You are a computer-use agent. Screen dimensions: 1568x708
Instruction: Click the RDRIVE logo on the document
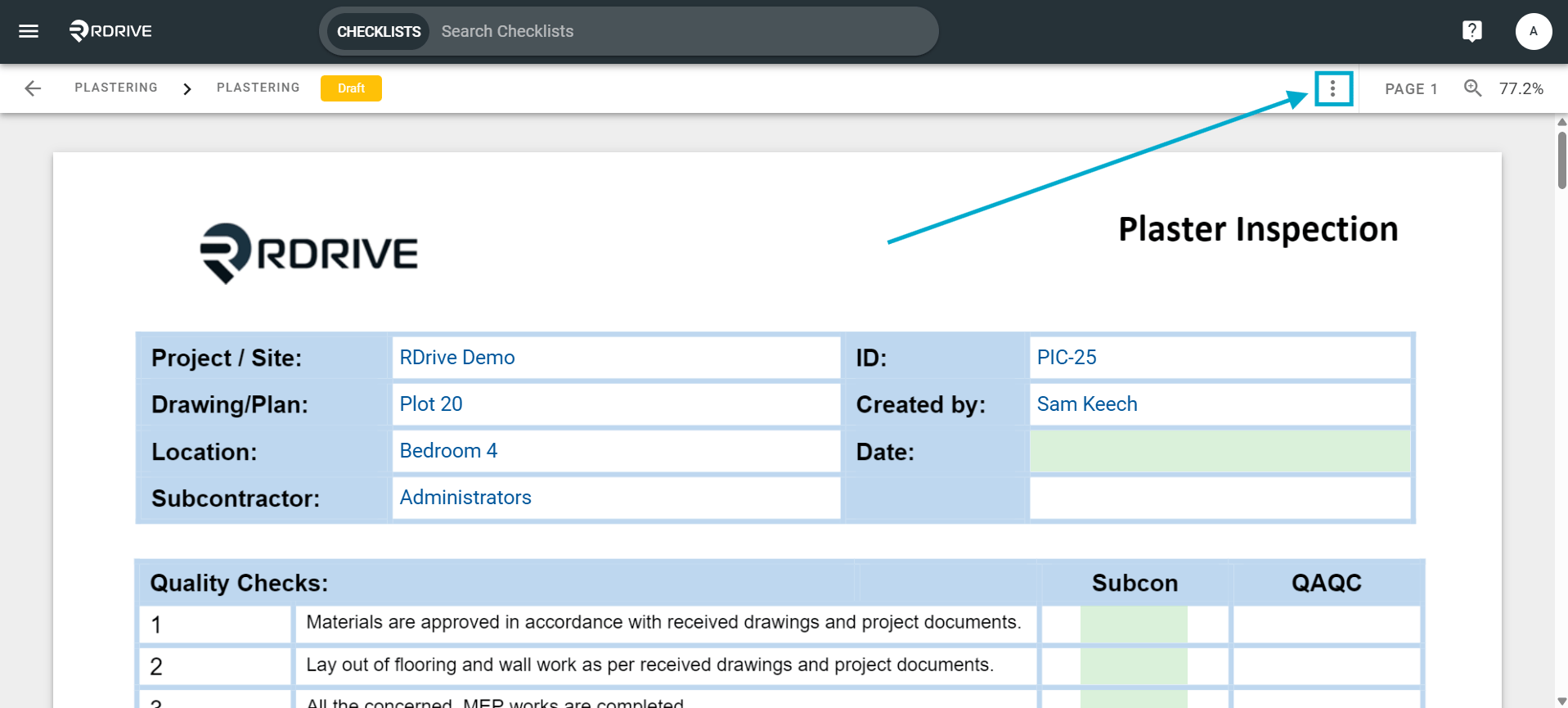point(309,253)
